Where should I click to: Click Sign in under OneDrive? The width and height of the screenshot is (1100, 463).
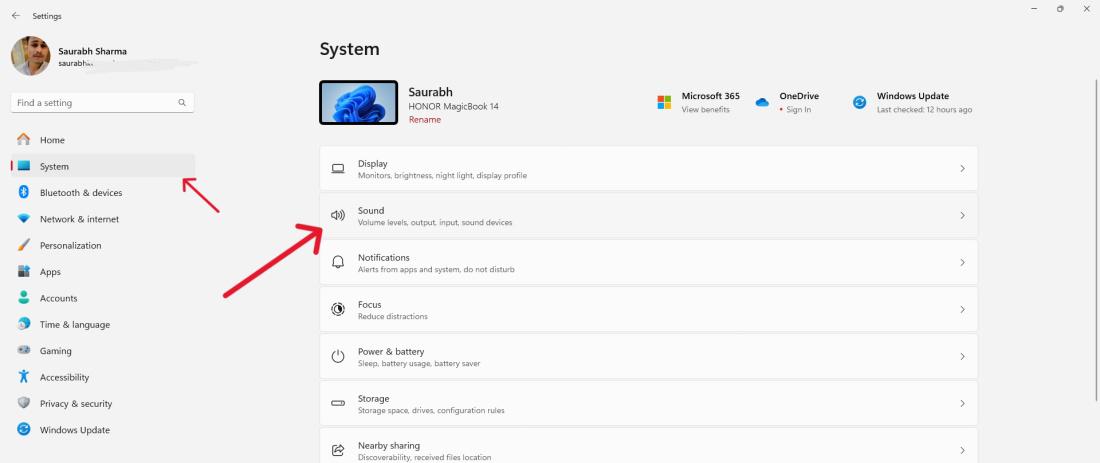(x=798, y=110)
